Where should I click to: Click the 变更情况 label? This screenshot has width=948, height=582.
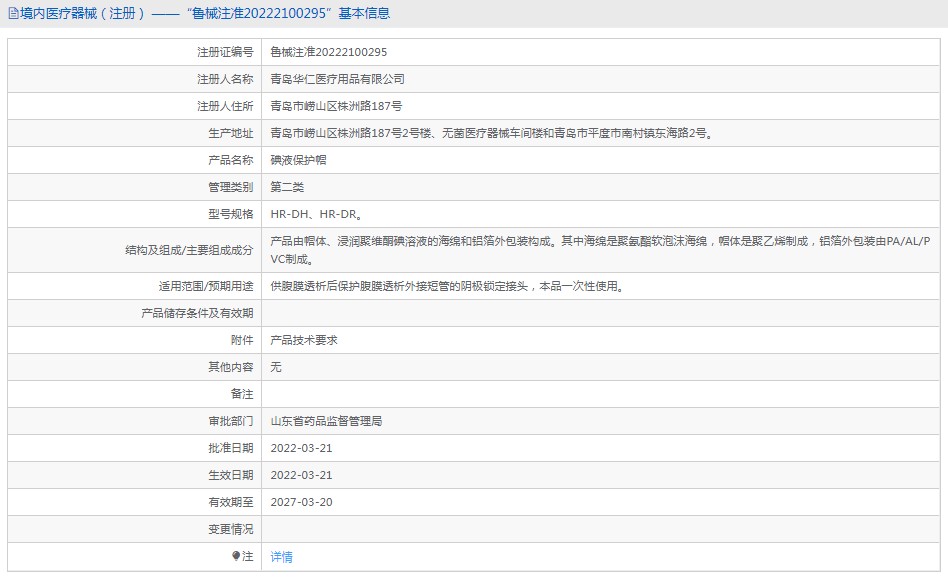pos(230,529)
